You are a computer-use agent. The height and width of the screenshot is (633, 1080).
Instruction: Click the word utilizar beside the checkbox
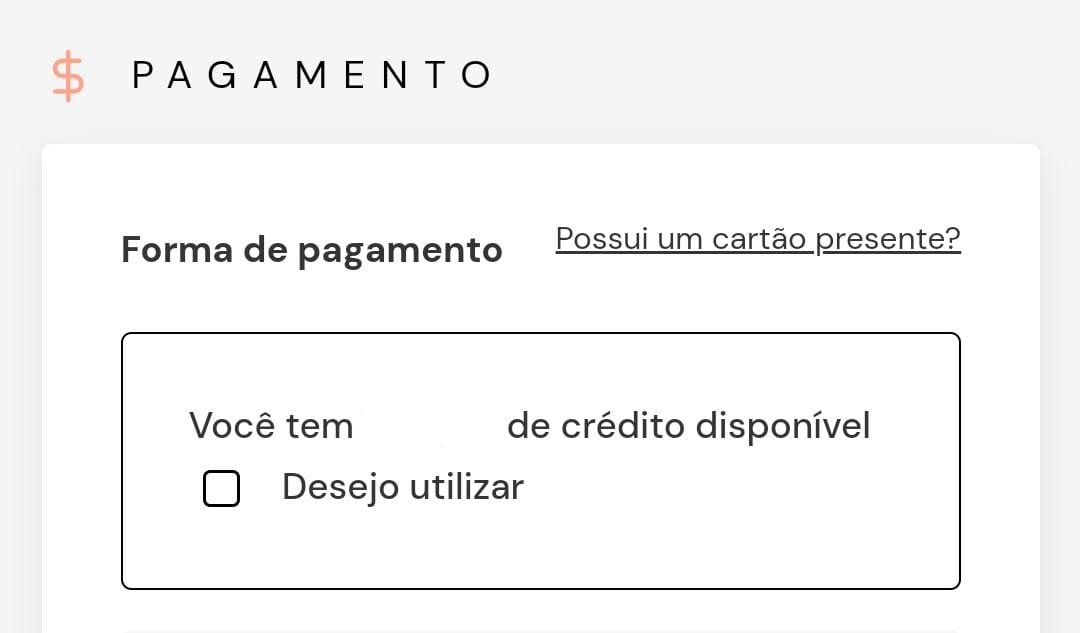(467, 487)
